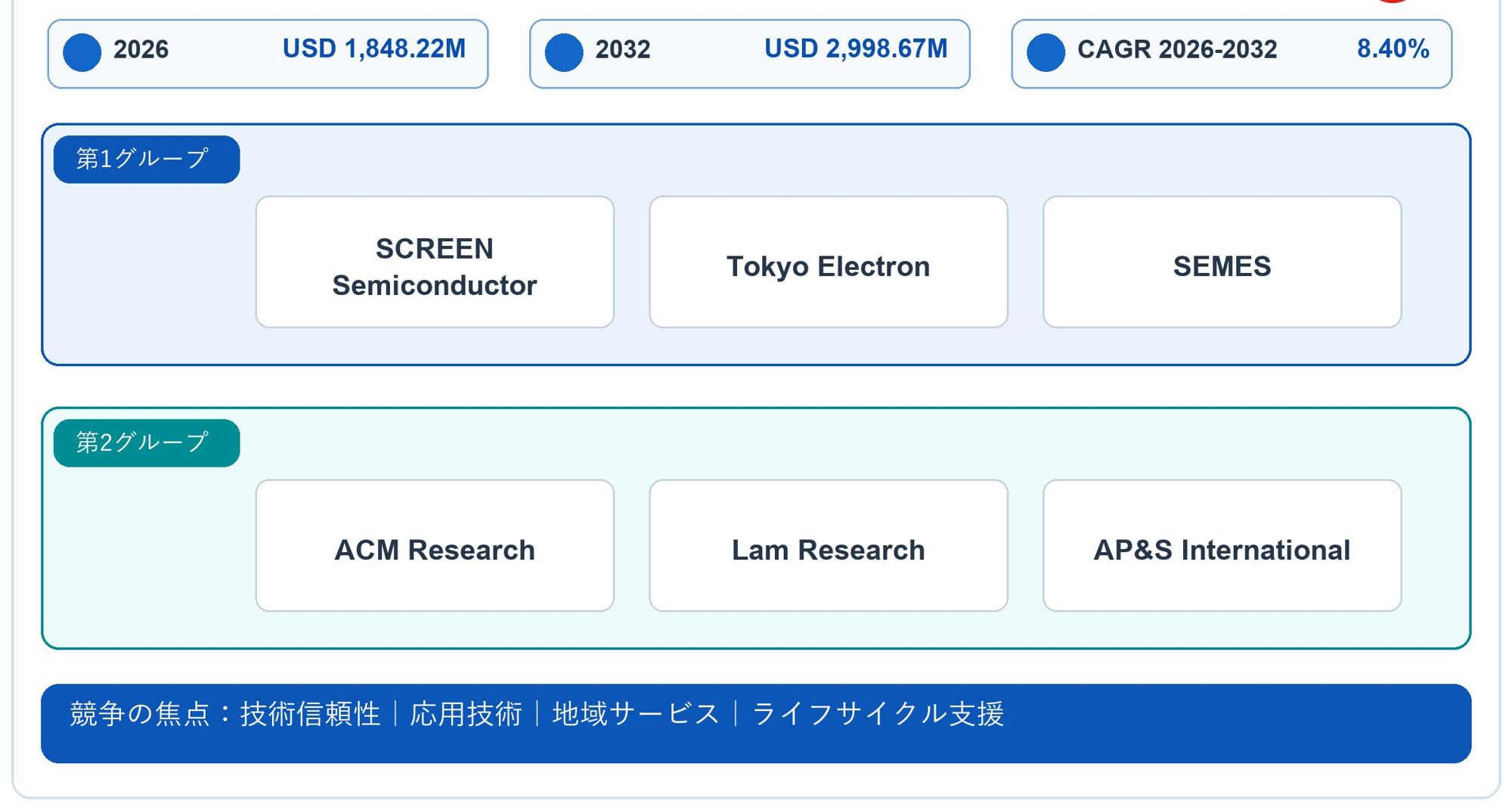This screenshot has height=810, width=1512.
Task: Open the CAGR 2026-2032 8.40% box
Action: click(1232, 54)
